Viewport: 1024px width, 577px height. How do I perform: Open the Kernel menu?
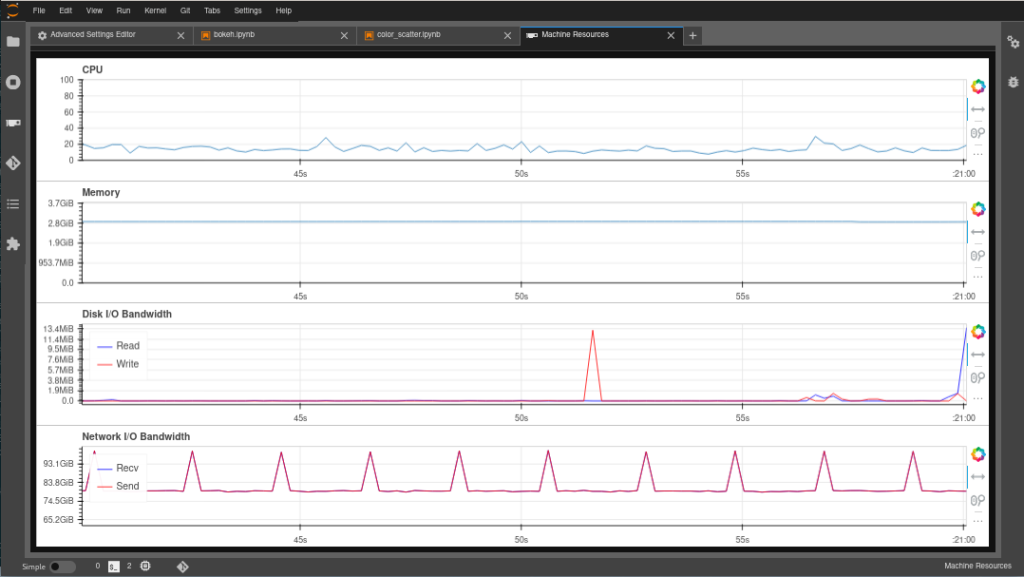(x=155, y=10)
